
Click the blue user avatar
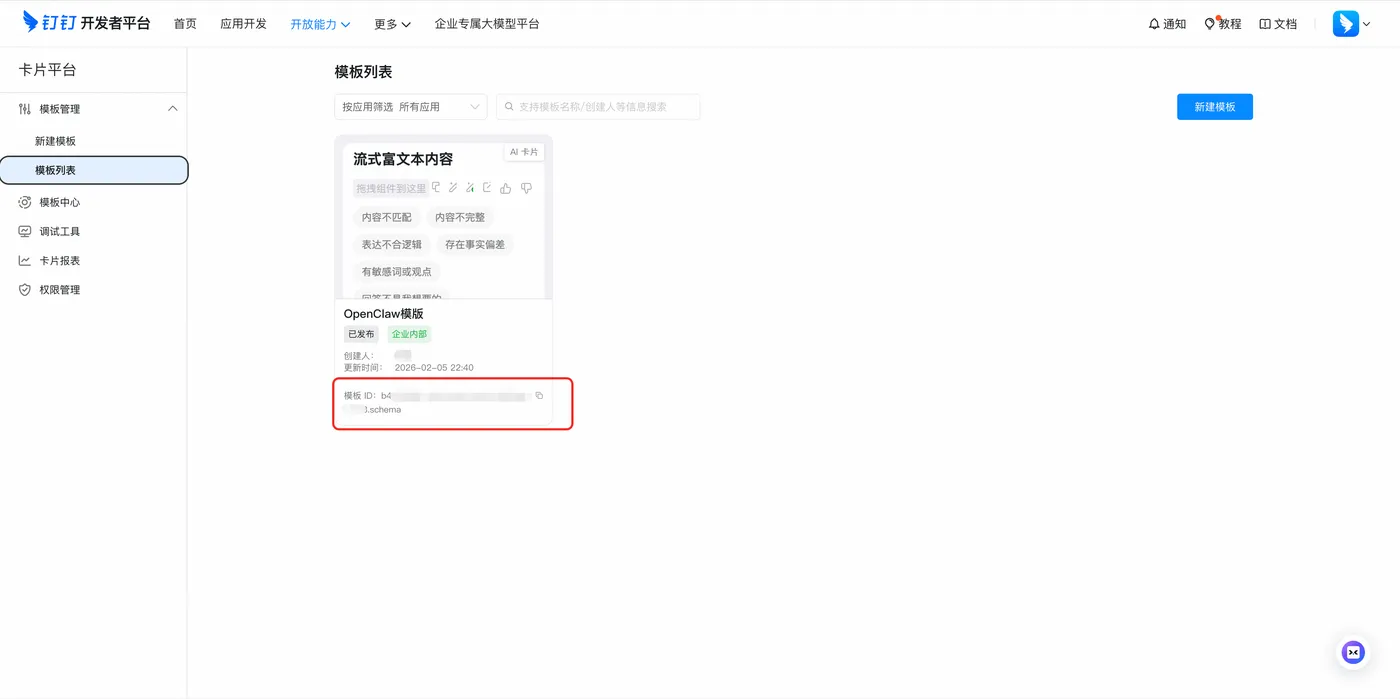[x=1345, y=24]
